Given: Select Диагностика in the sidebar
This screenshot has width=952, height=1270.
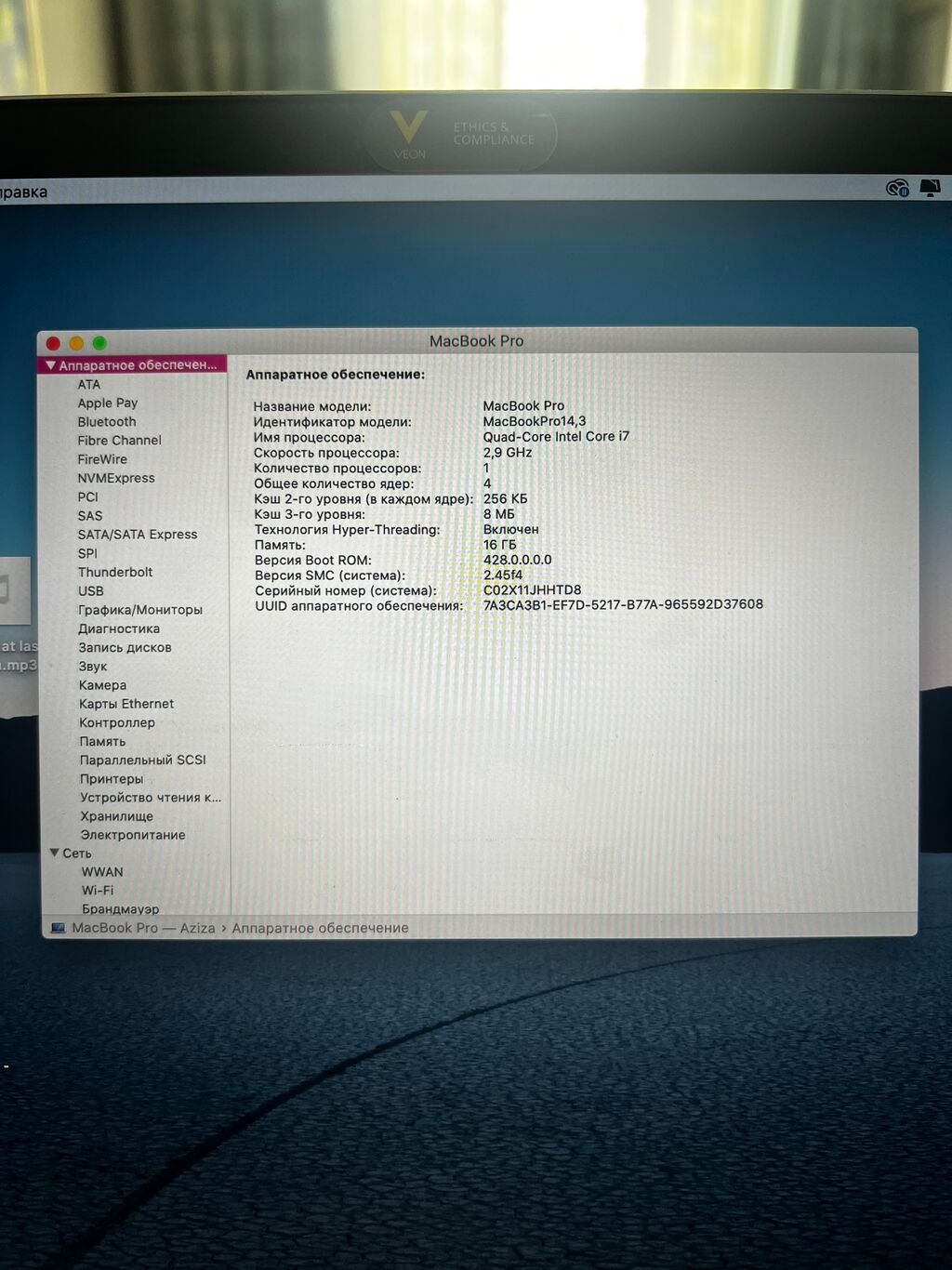Looking at the screenshot, I should 119,628.
